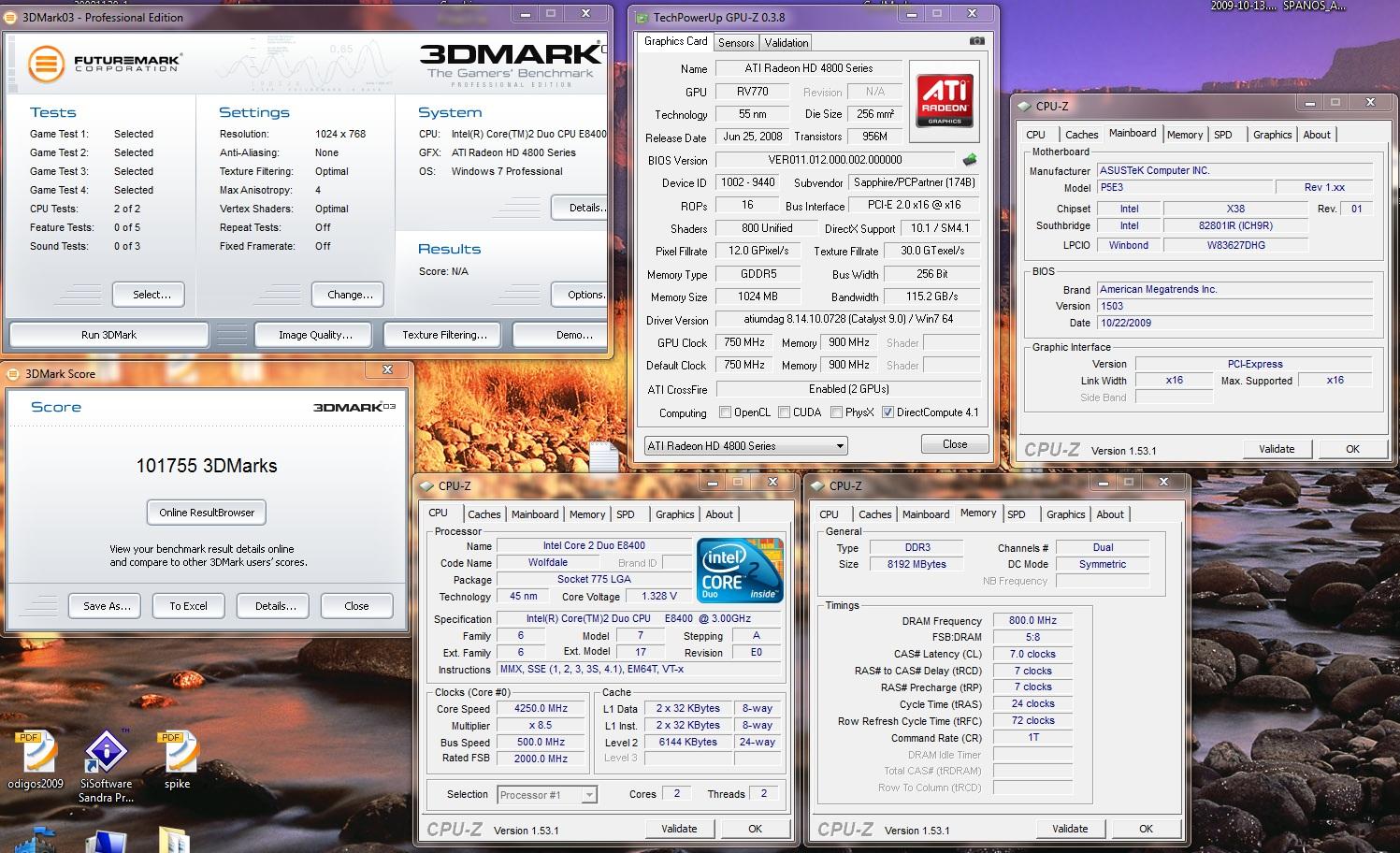Click the GPU-Z screenshot camera icon
Viewport: 1400px width, 853px height.
coord(976,41)
